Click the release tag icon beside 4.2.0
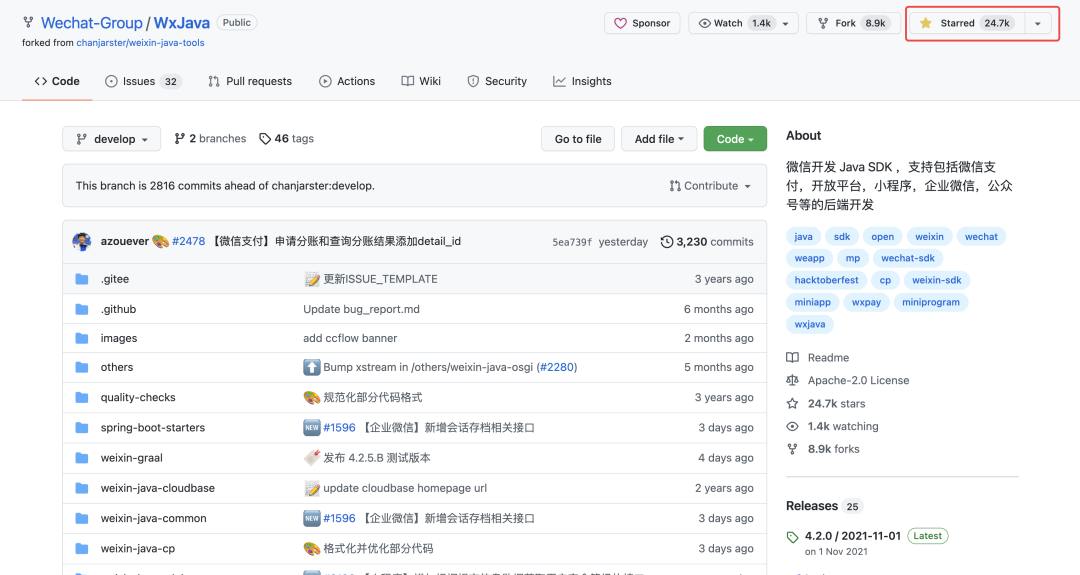This screenshot has width=1080, height=575. point(792,537)
